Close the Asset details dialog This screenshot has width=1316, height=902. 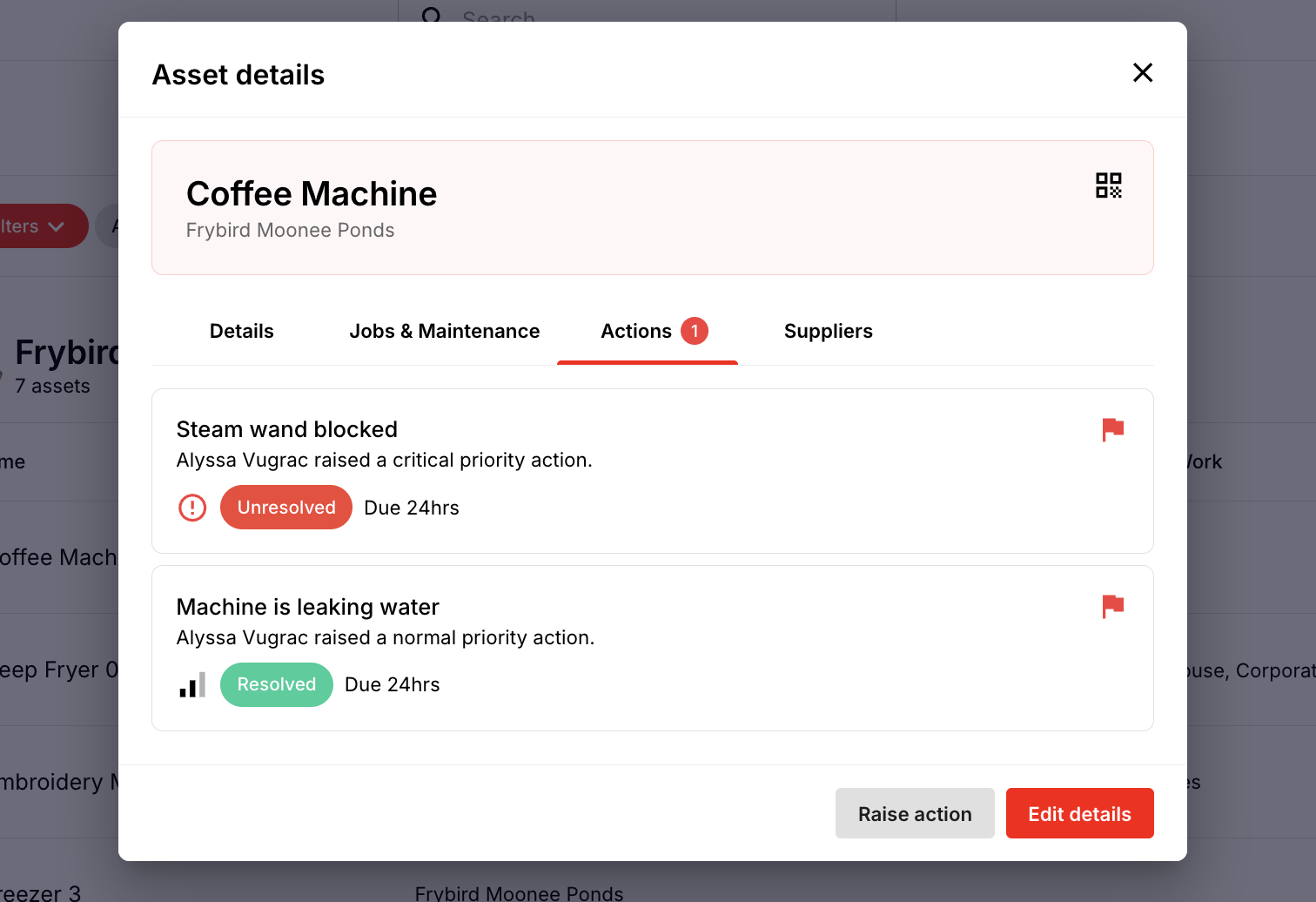[1143, 72]
